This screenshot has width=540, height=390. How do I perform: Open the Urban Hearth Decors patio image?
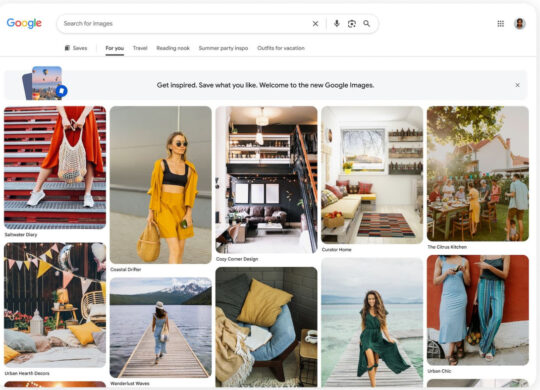click(55, 305)
